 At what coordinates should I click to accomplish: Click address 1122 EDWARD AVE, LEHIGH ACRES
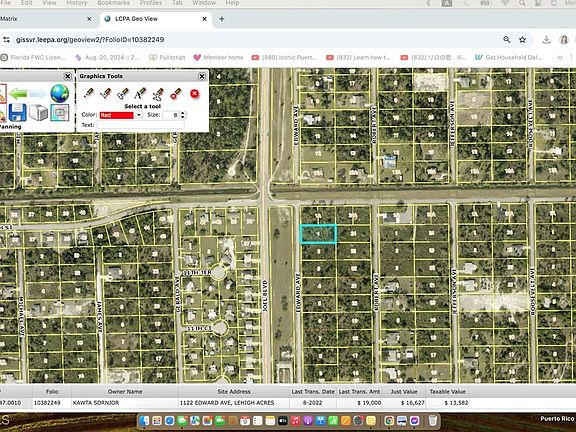(227, 403)
